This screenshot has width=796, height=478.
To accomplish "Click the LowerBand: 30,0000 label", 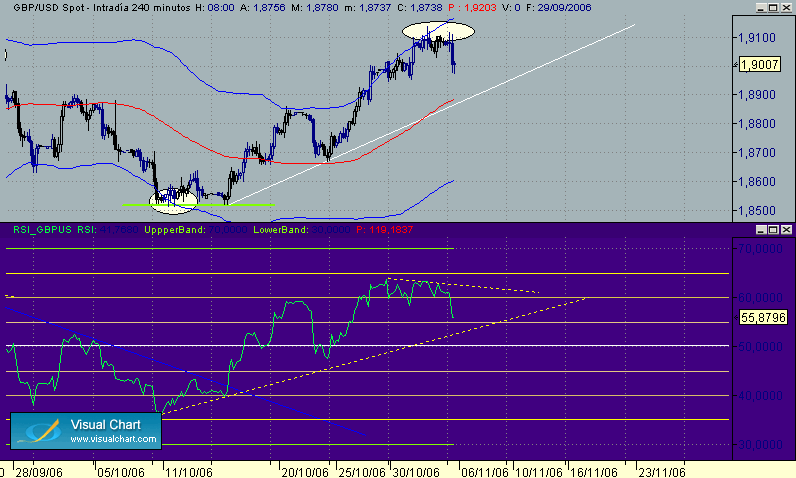I will point(302,230).
